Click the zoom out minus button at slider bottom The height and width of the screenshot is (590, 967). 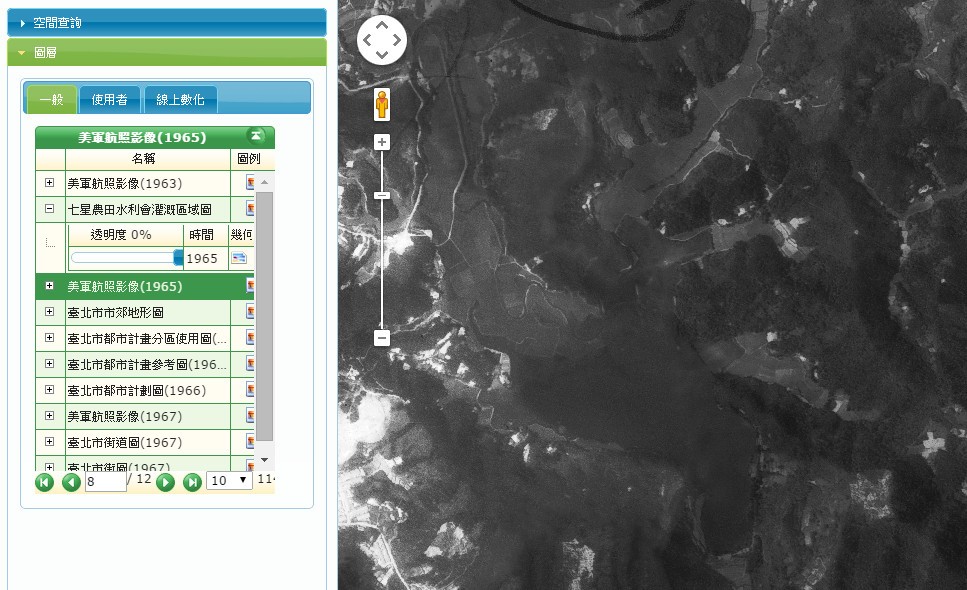pos(381,338)
